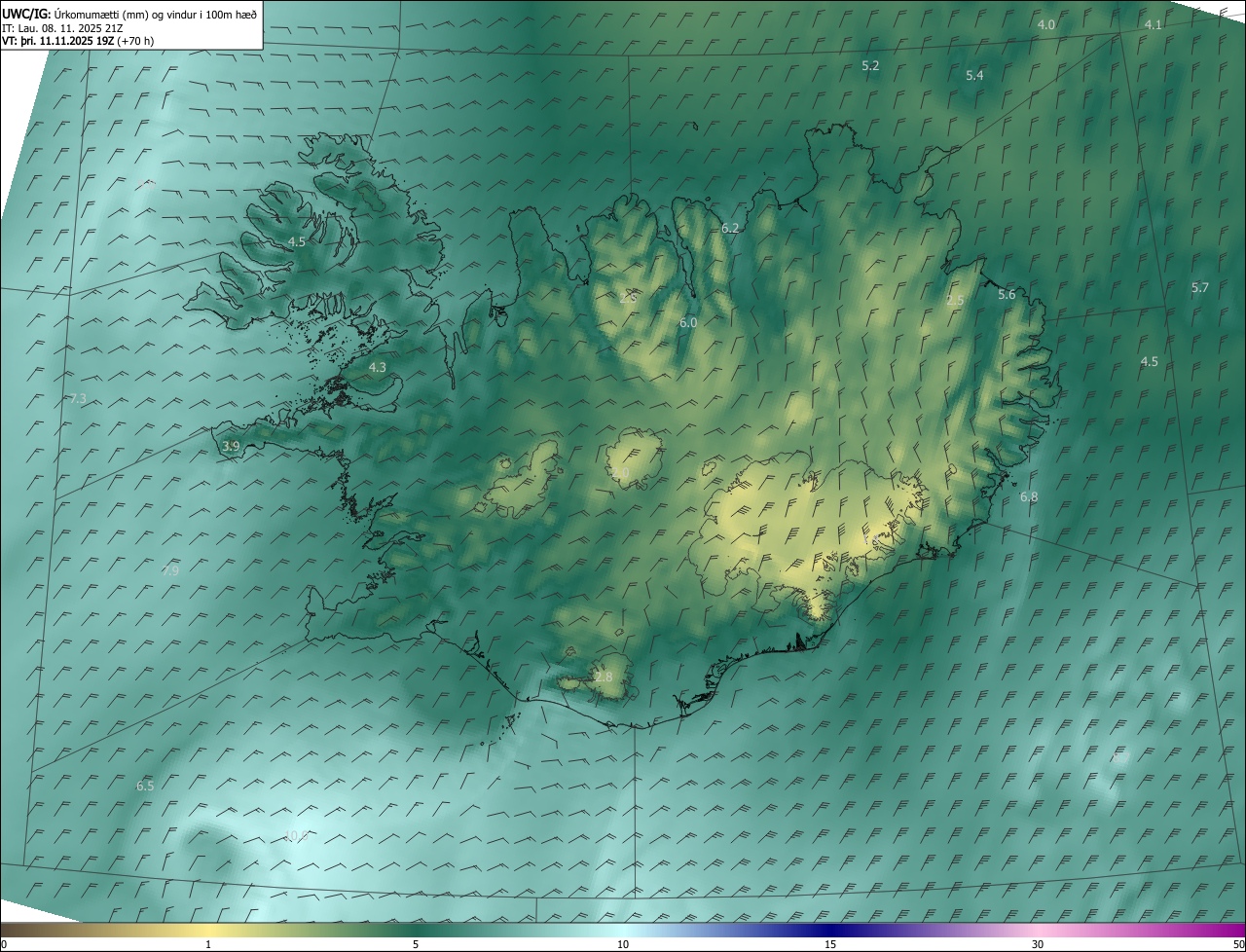Click the 6.5 value label
Image resolution: width=1246 pixels, height=952 pixels.
(x=145, y=786)
